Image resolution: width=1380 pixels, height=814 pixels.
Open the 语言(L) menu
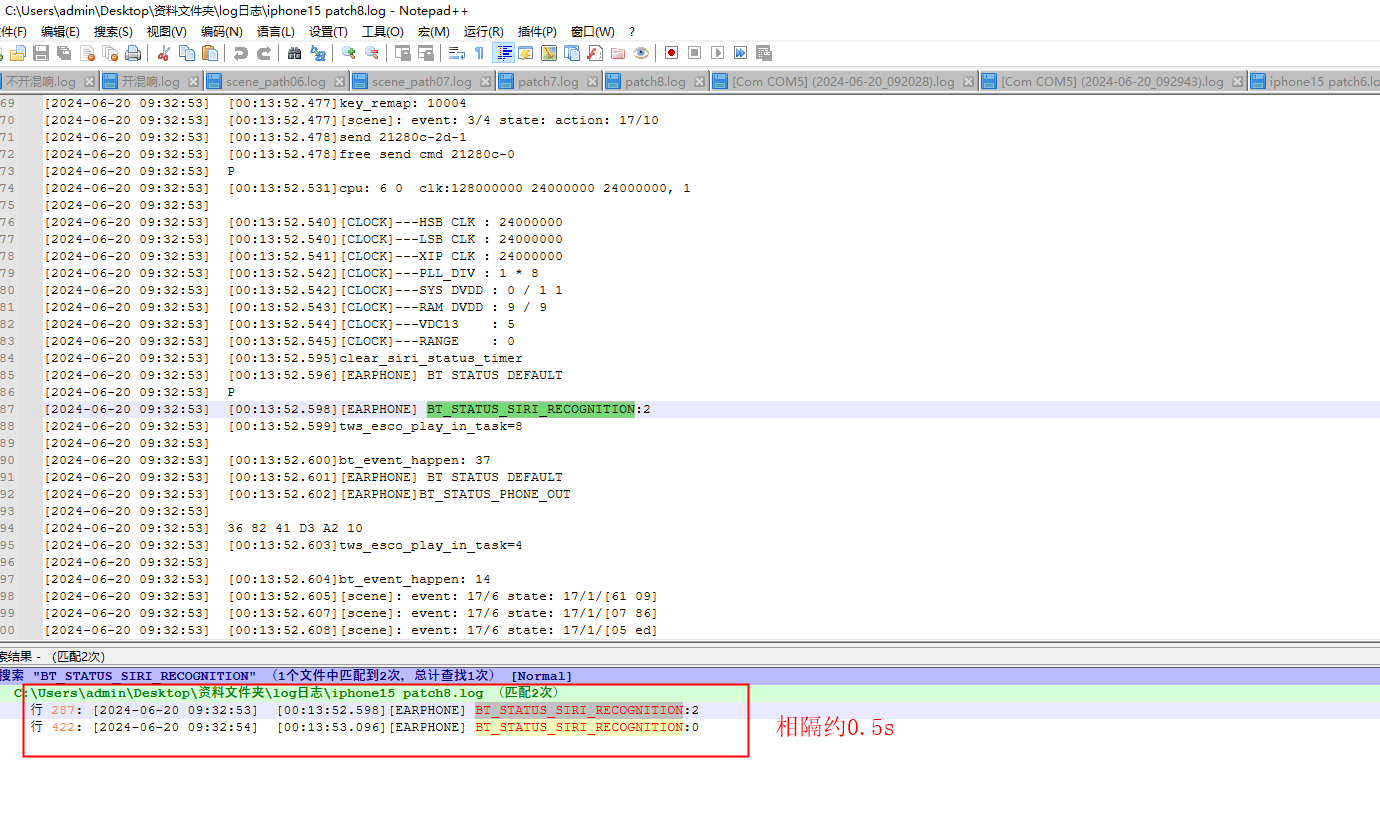click(275, 32)
